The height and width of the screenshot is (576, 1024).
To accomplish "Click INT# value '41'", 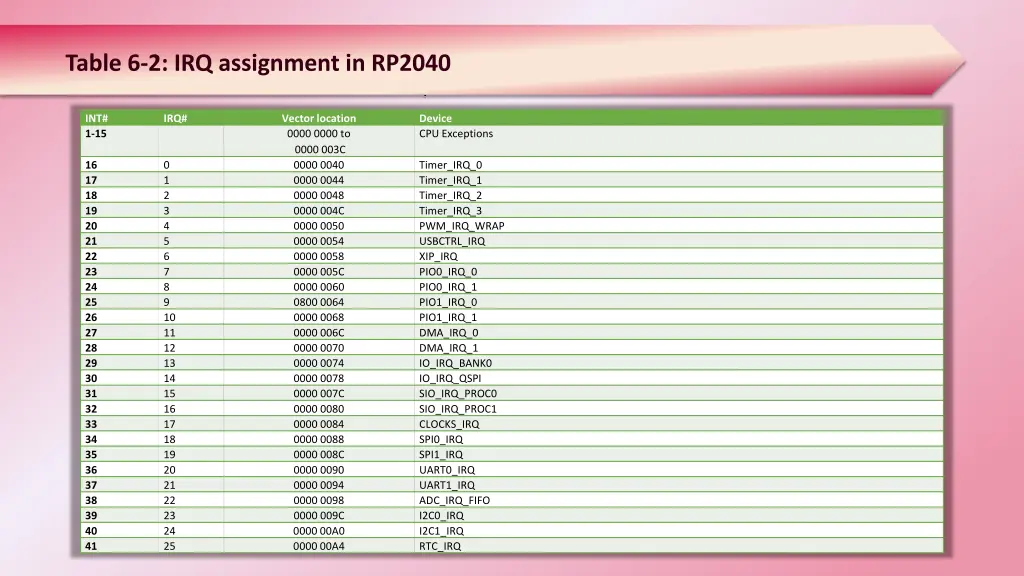I will [x=91, y=546].
